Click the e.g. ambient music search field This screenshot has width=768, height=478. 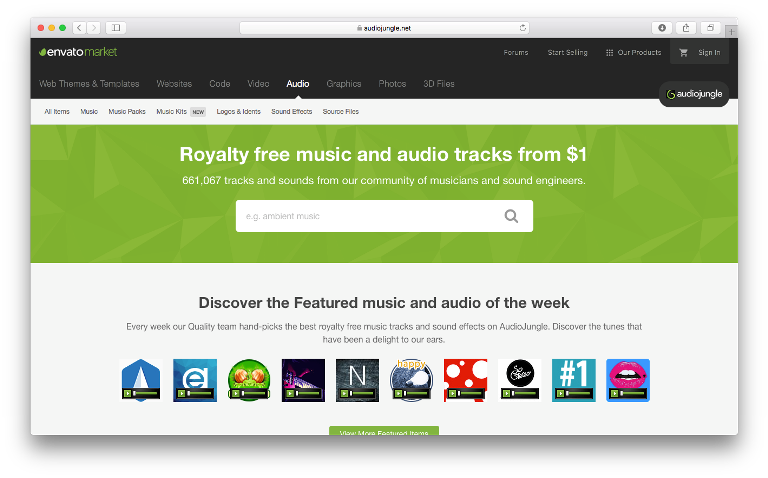[384, 216]
